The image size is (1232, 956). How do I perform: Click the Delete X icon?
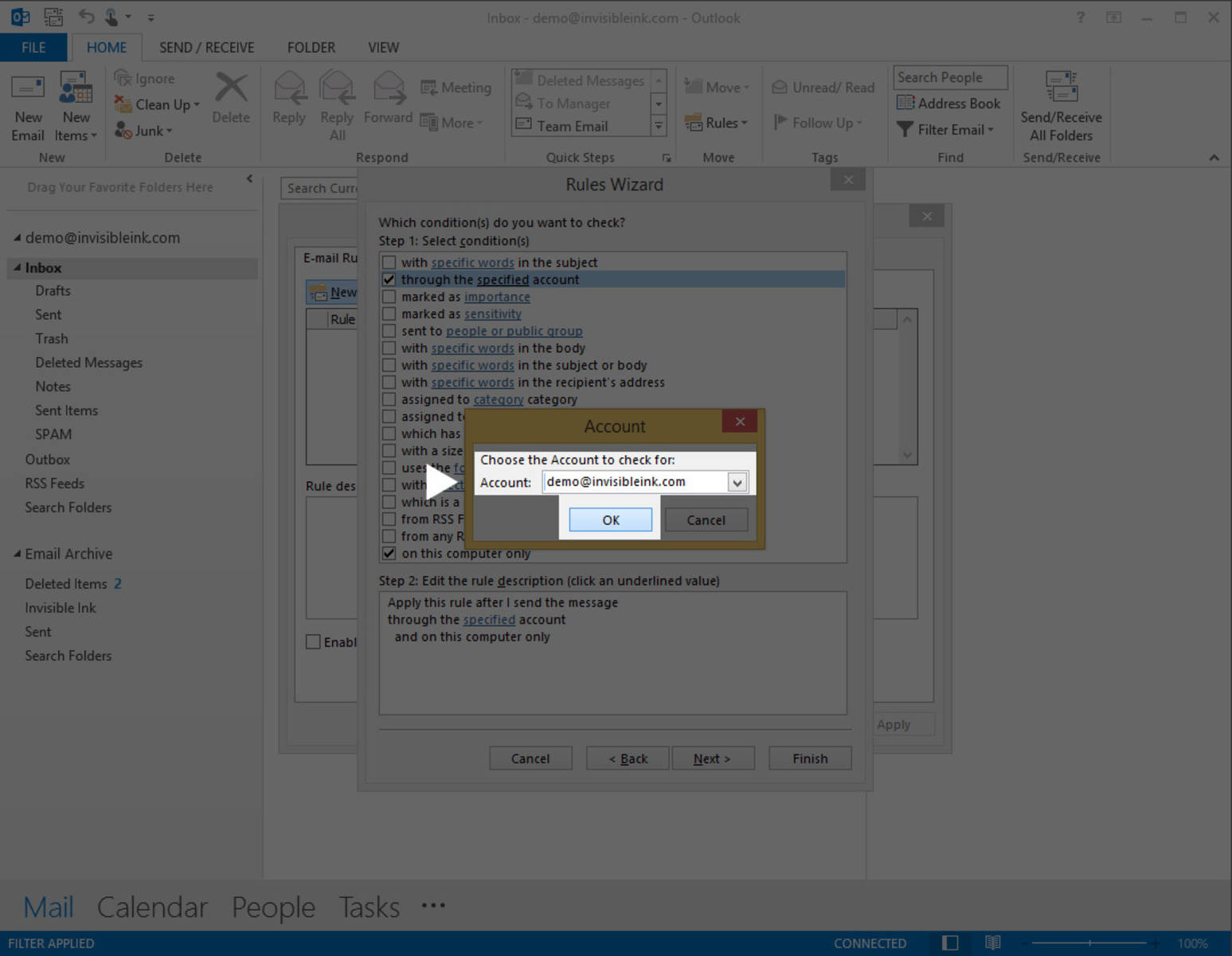click(231, 88)
